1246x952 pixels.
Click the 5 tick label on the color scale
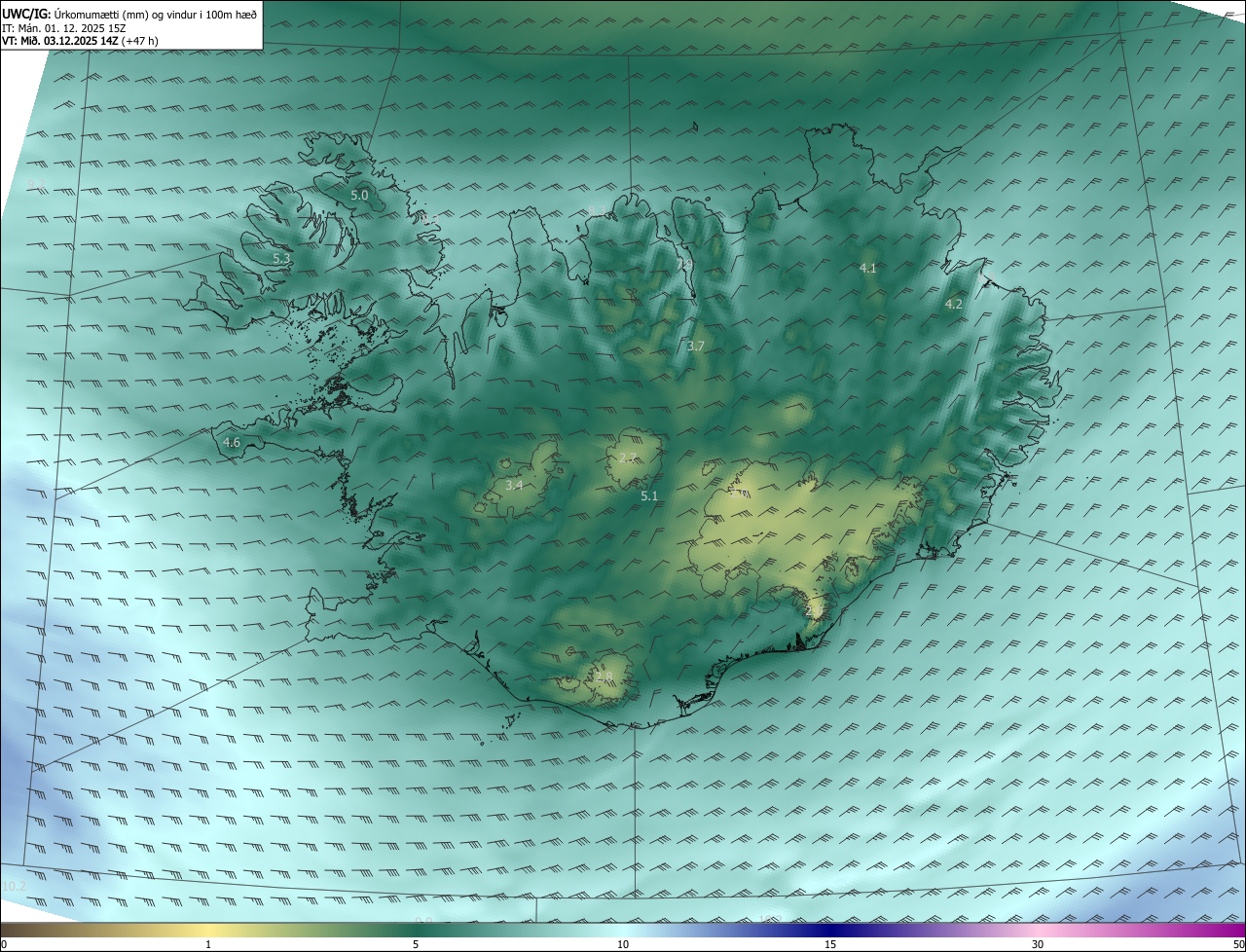tap(416, 945)
